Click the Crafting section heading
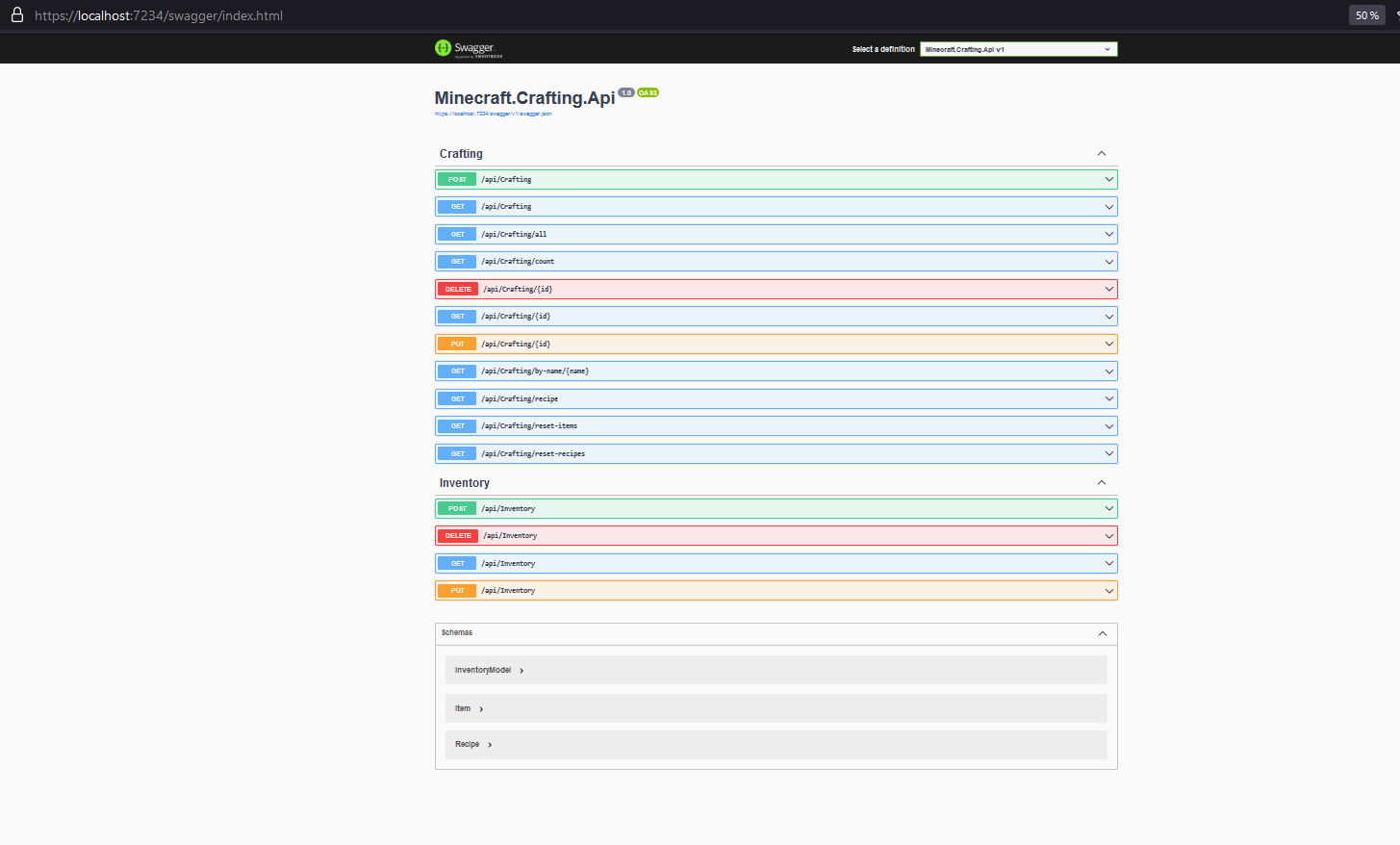The height and width of the screenshot is (845, 1400). [x=461, y=154]
